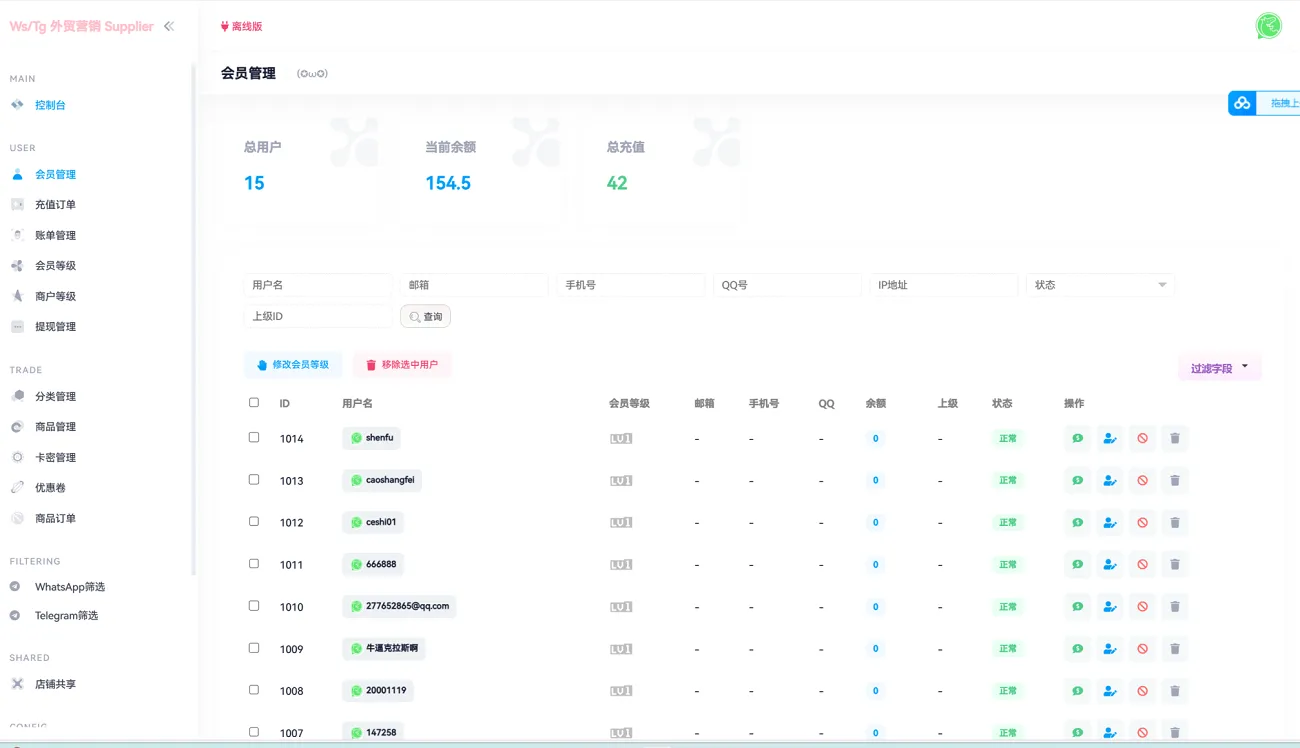Check the select-all checkbox in table header

[253, 402]
